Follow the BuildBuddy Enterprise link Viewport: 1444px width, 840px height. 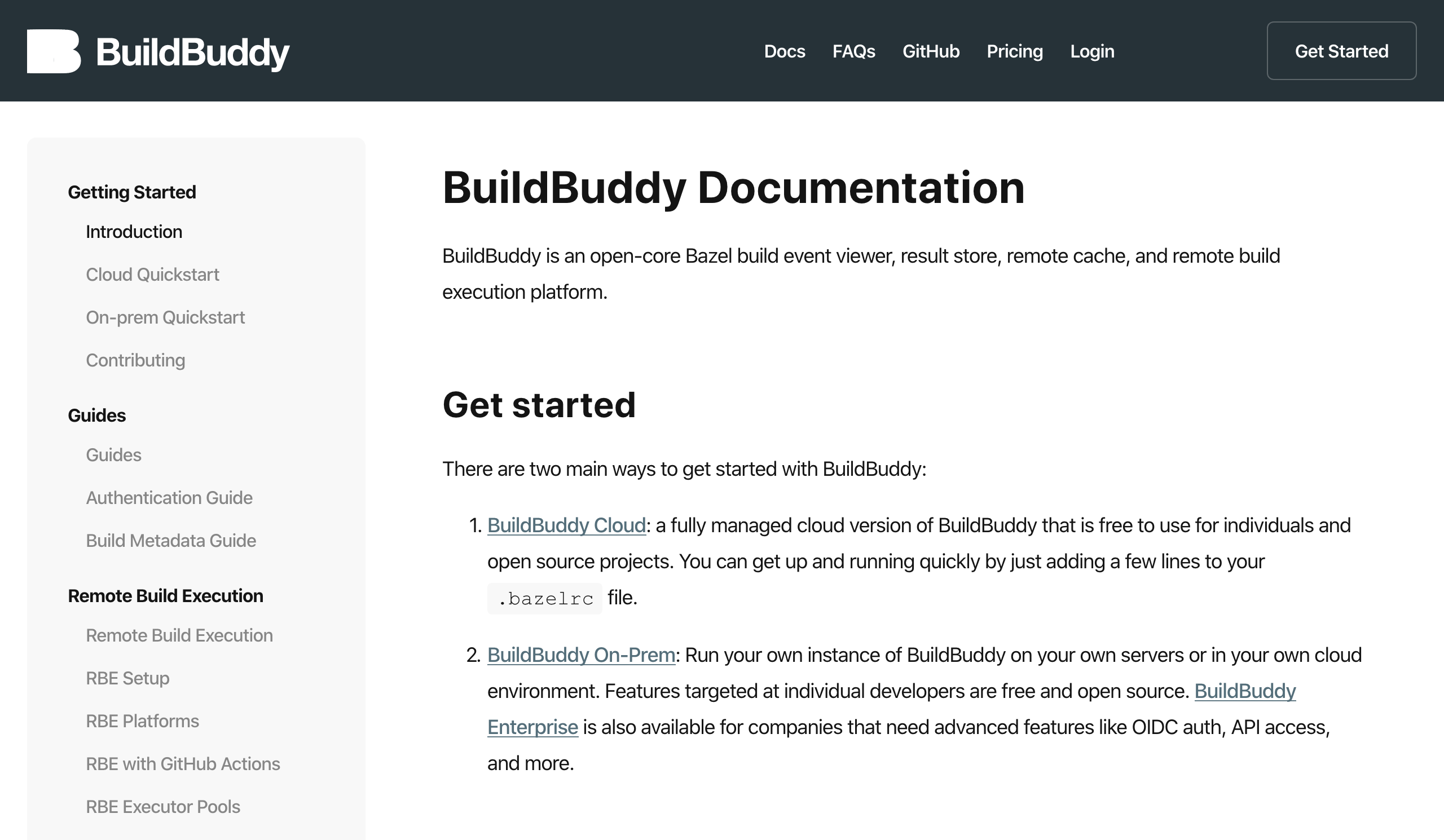pos(1244,691)
